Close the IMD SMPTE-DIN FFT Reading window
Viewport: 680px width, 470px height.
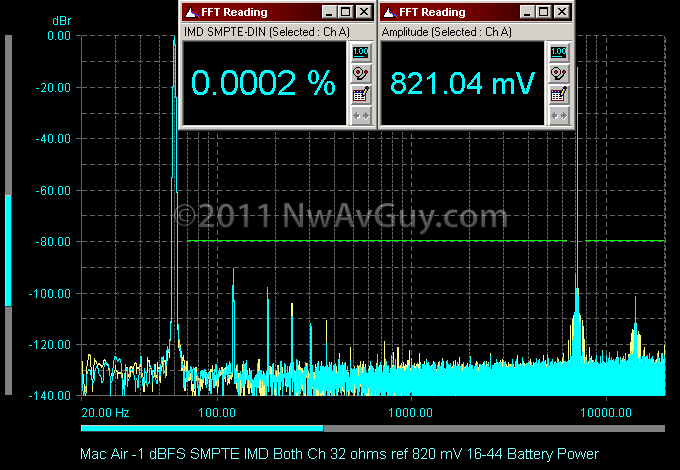[364, 12]
